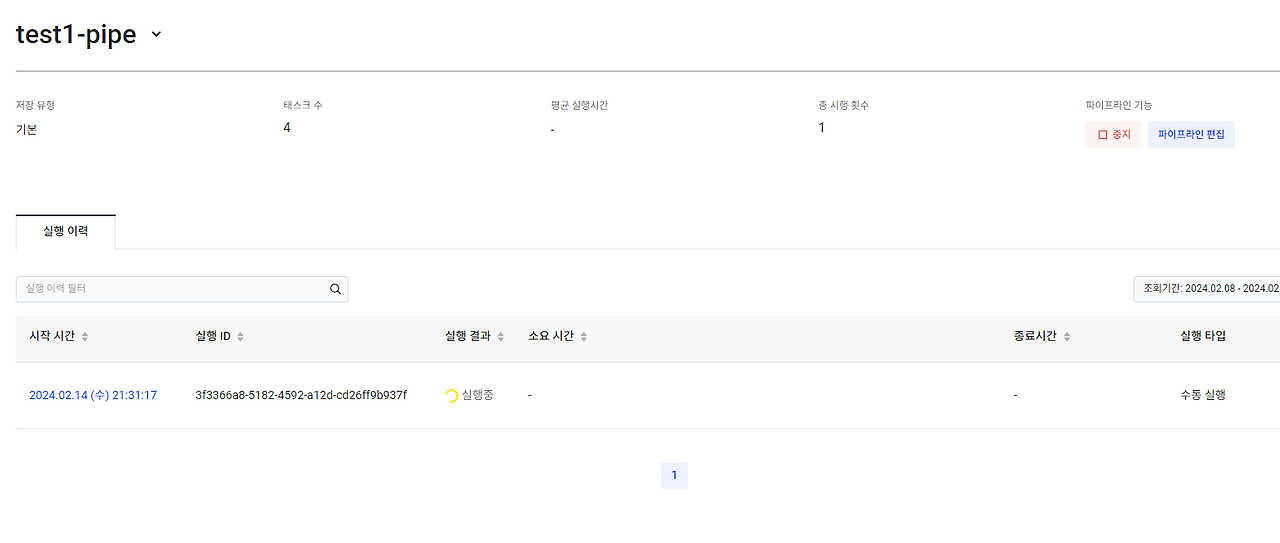Click the 평균 실행시간 label

(579, 105)
